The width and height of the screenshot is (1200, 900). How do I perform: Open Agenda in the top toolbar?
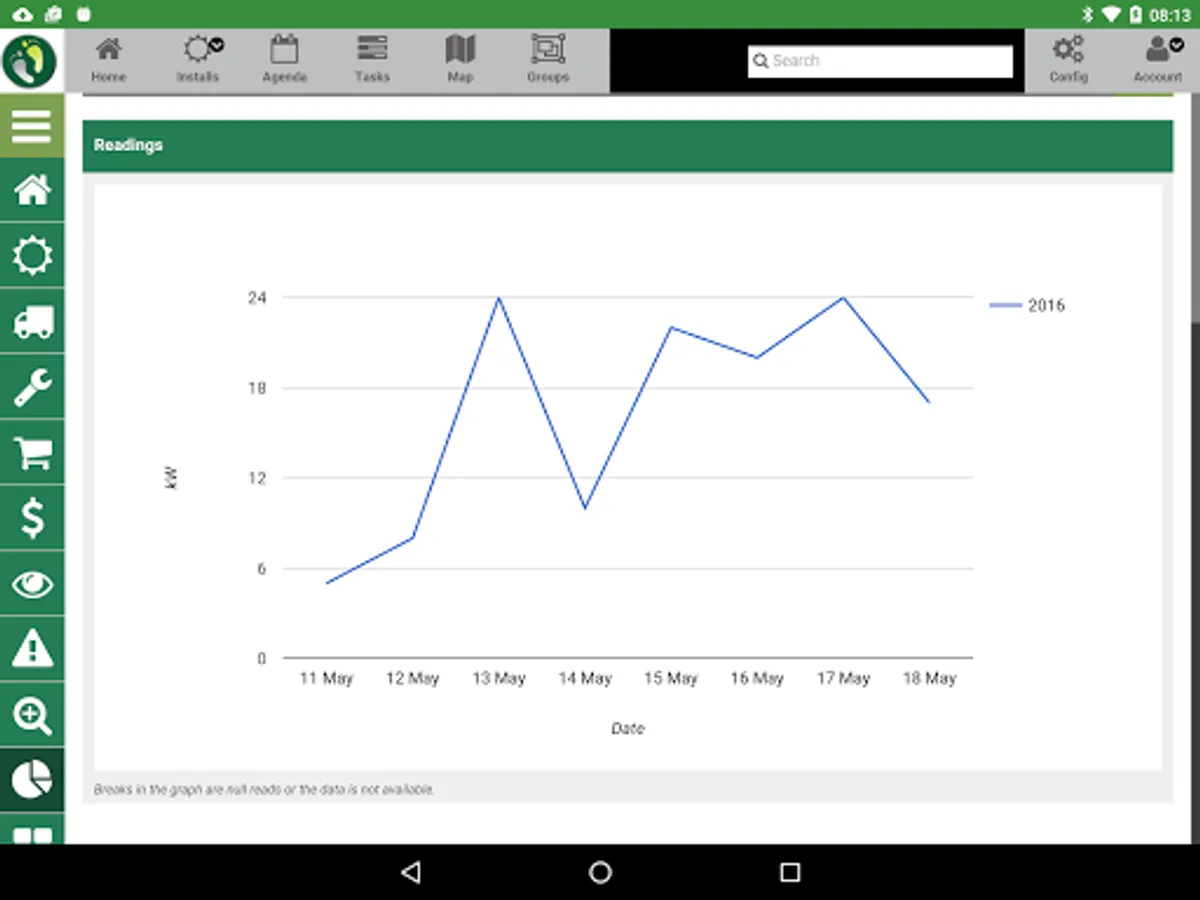285,60
